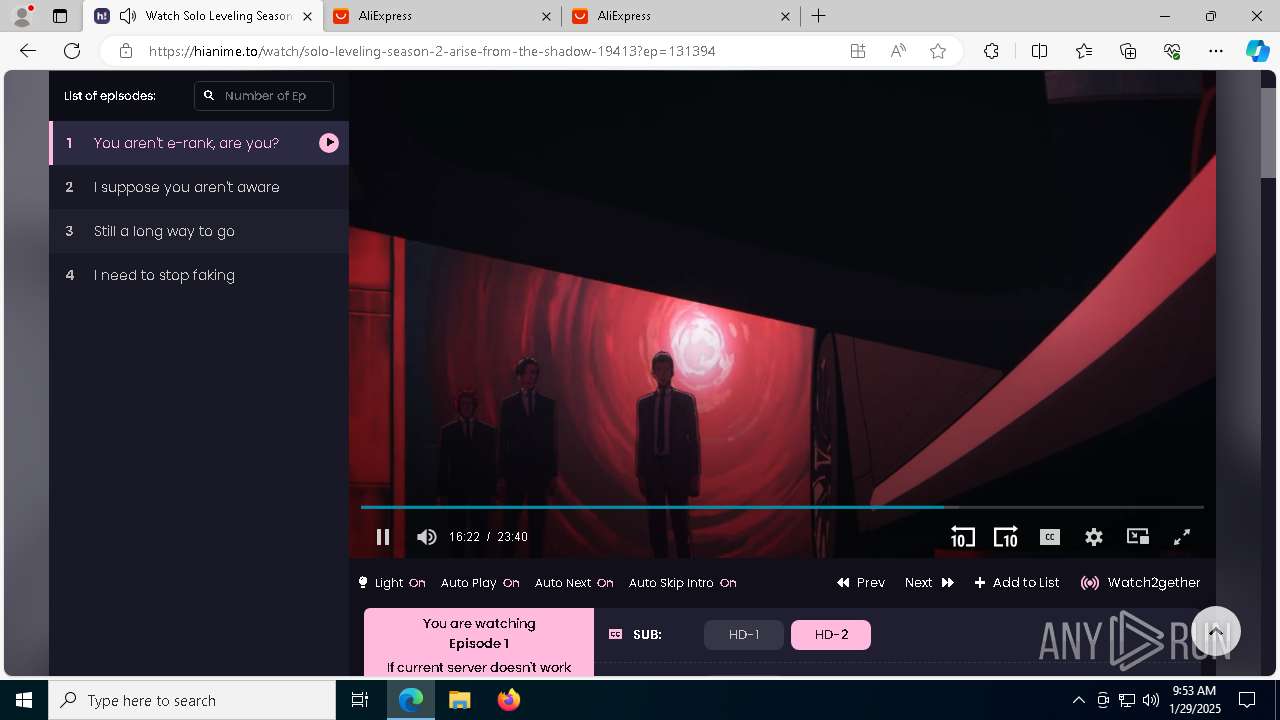
Task: Close the Solo Leveling tab
Action: coord(307,16)
